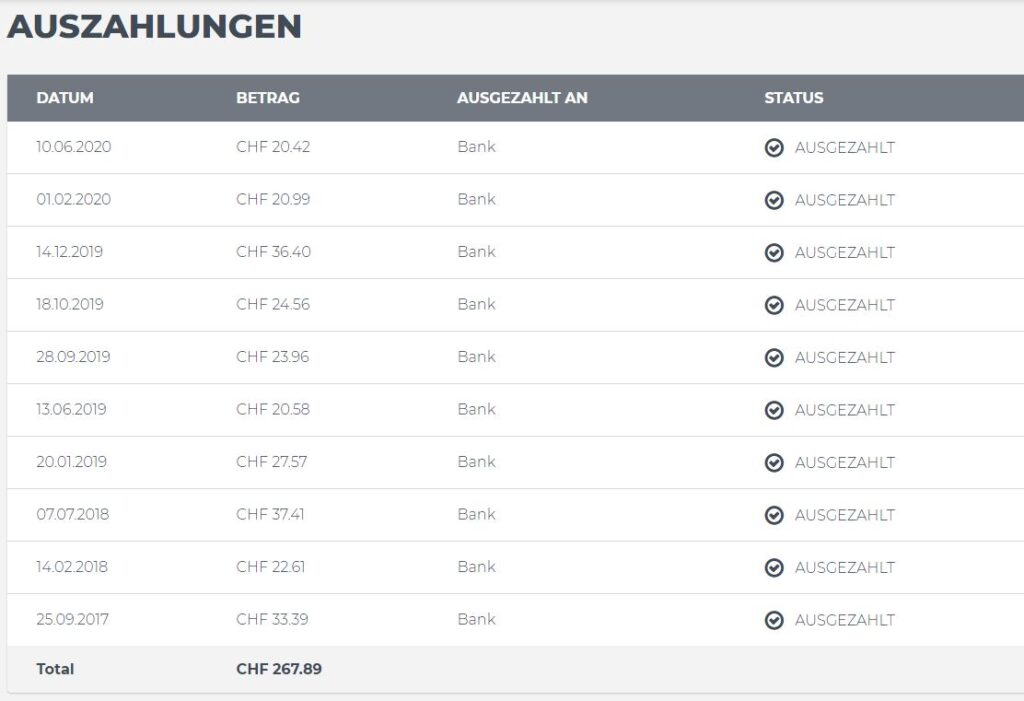Click the AUSGEZAHLT AN column header

click(522, 98)
